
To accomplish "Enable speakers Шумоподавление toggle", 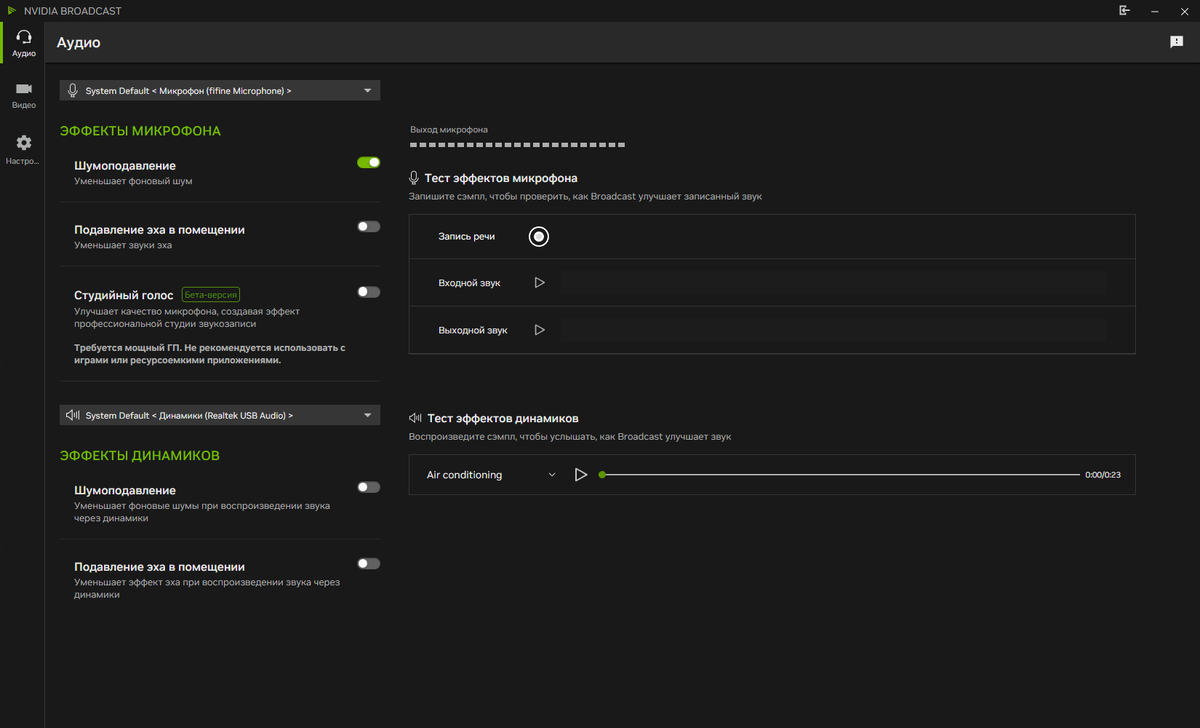I will [369, 487].
